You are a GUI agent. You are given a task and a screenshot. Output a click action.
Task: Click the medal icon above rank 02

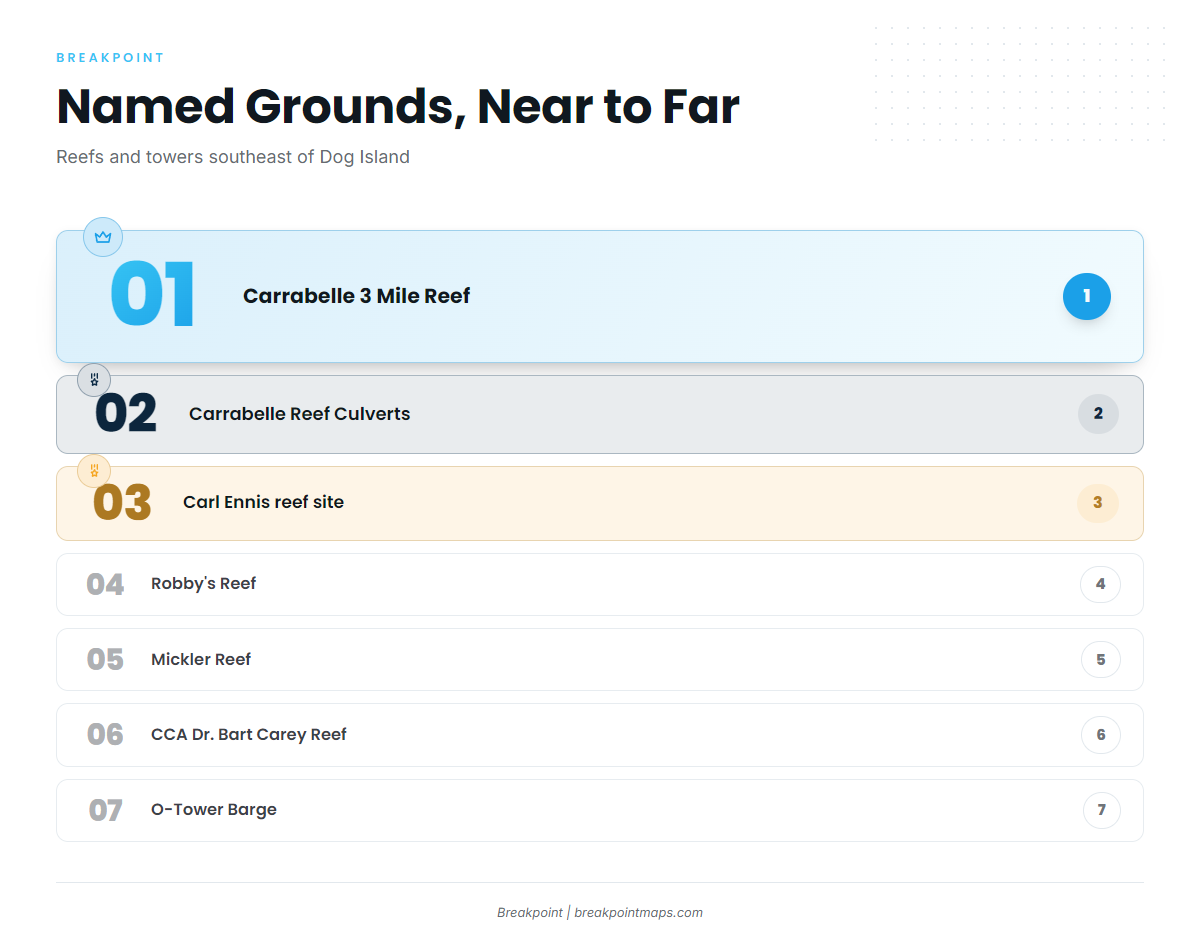pyautogui.click(x=94, y=380)
